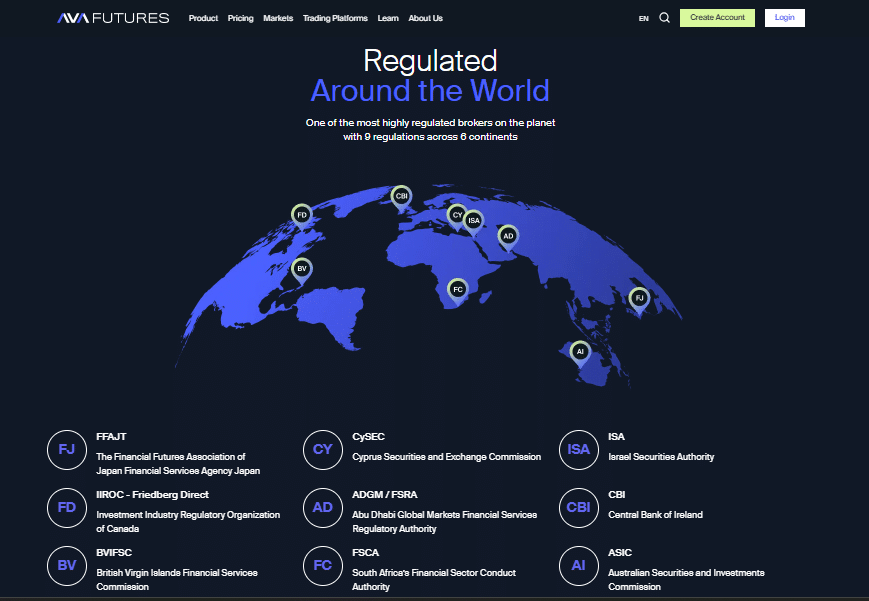Click the FD circle badge beside IIROC
This screenshot has width=869, height=601.
[67, 508]
